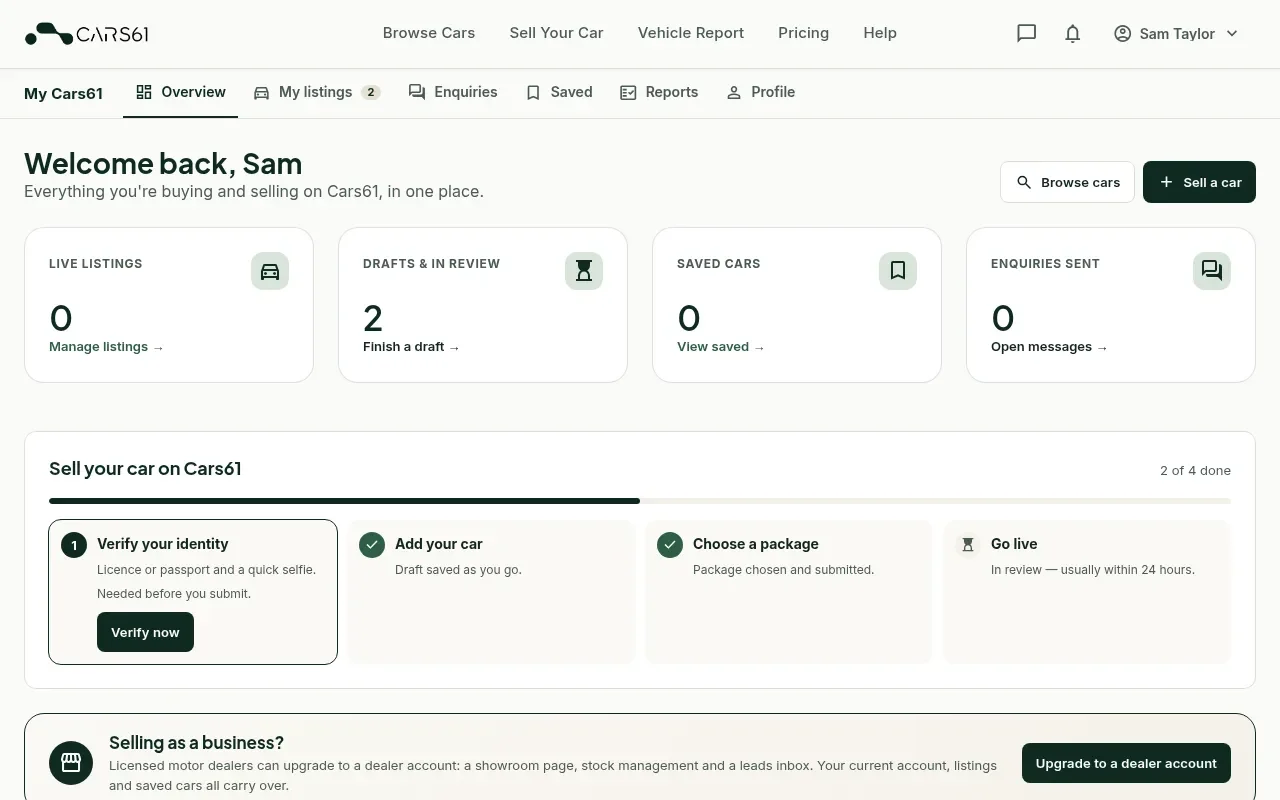Click the hourglass icon in Drafts card
The image size is (1280, 800).
pyautogui.click(x=584, y=271)
